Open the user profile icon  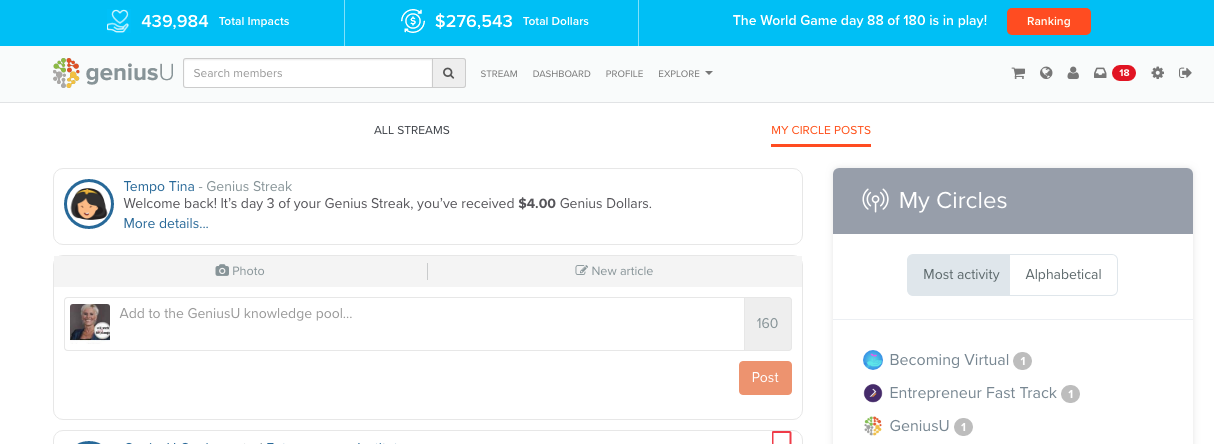pos(1073,73)
